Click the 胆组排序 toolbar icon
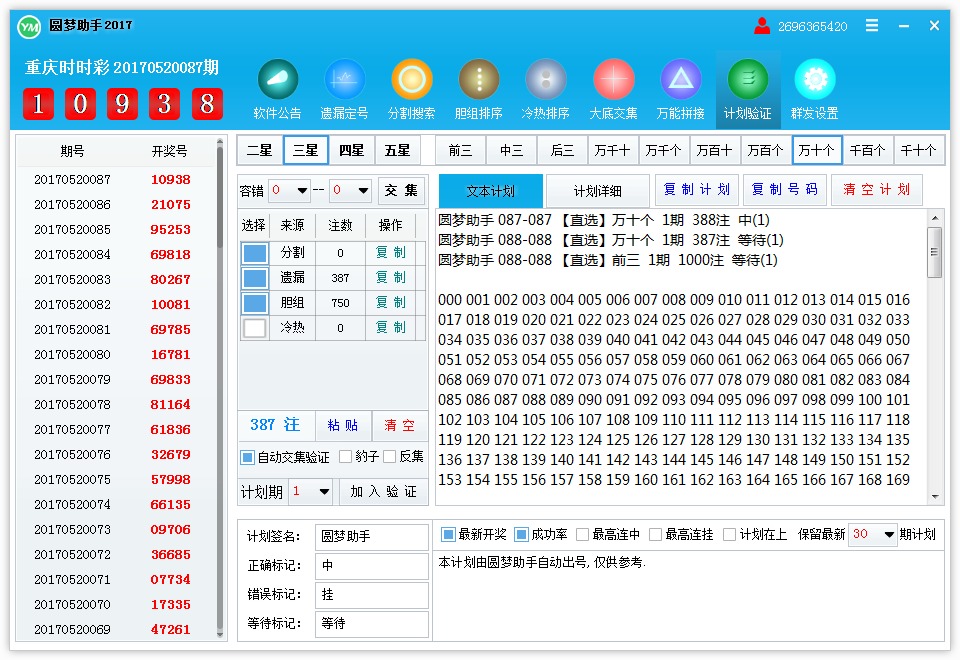Screen dimensions: 960x660 tap(478, 79)
